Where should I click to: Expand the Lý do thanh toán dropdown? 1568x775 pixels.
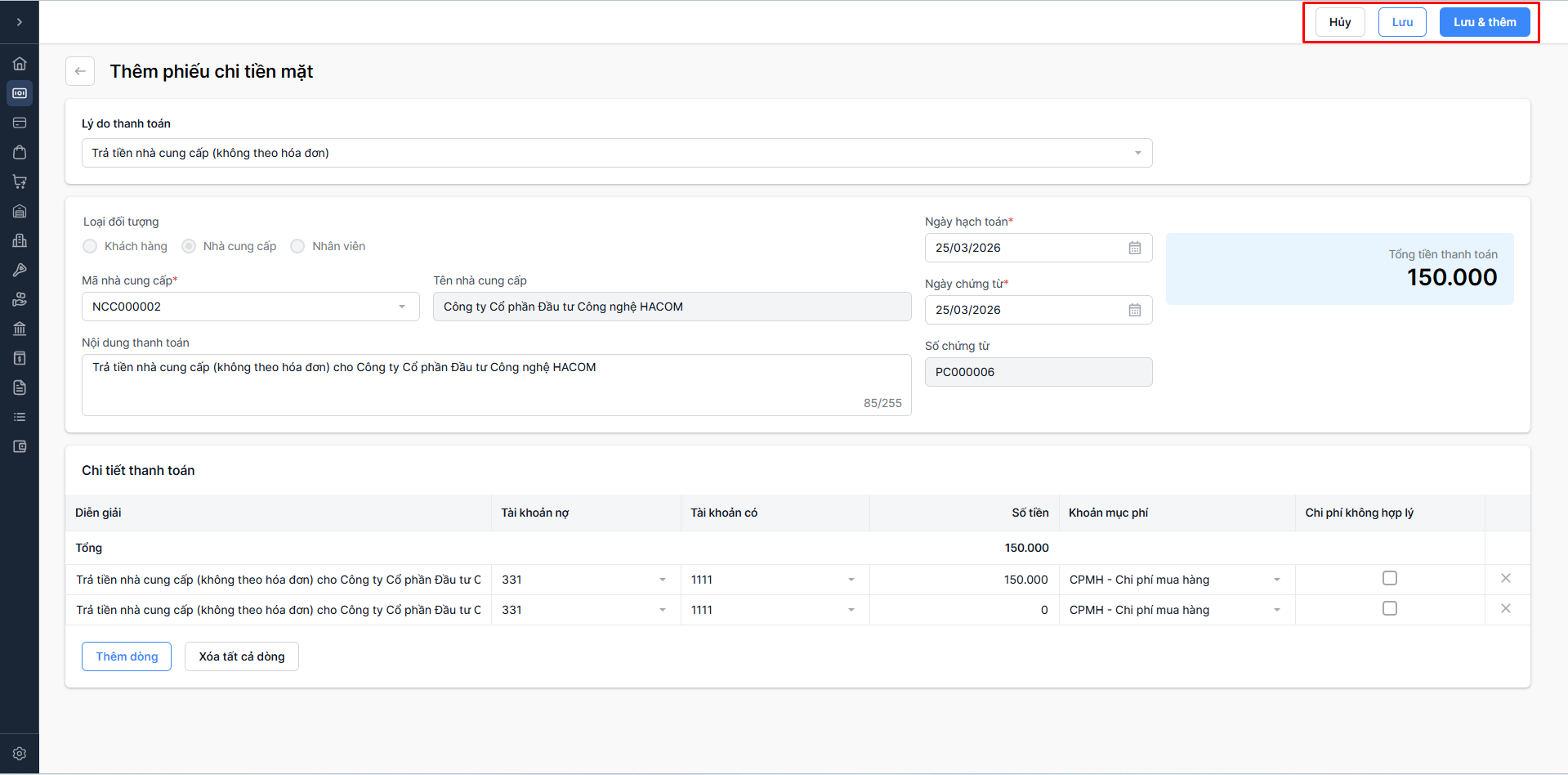1137,153
